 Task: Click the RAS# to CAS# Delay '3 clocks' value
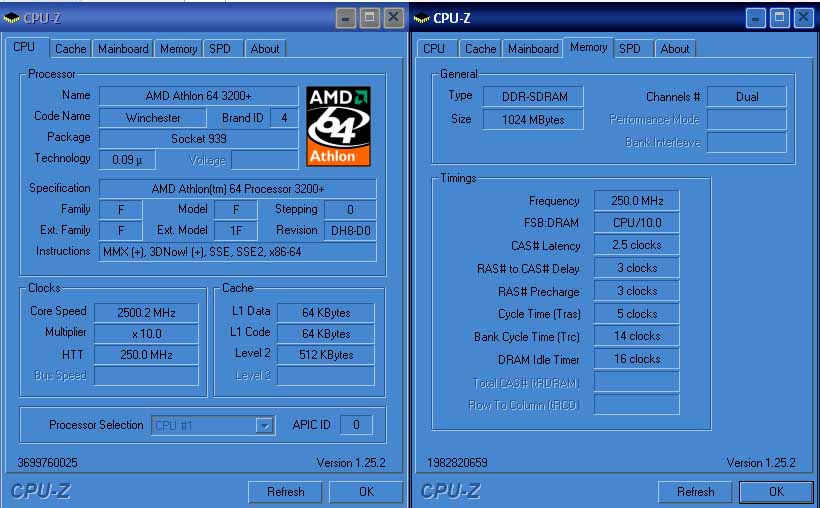coord(636,268)
